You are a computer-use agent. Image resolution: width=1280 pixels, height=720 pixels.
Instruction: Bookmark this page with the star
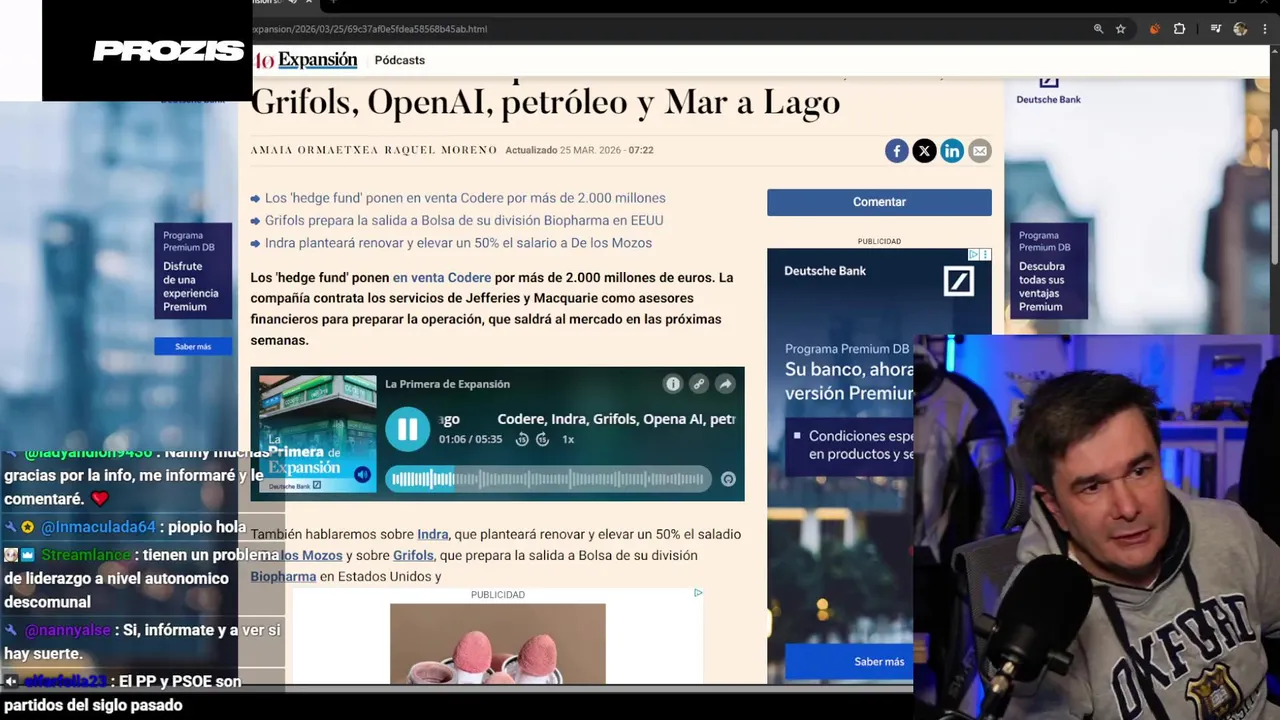[1121, 29]
